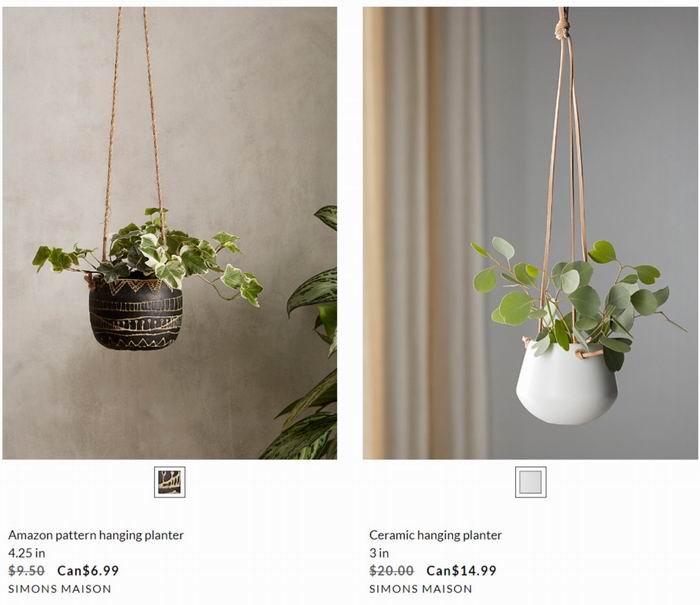Click the 4.25 in size label
Image resolution: width=700 pixels, height=605 pixels.
pyautogui.click(x=27, y=553)
